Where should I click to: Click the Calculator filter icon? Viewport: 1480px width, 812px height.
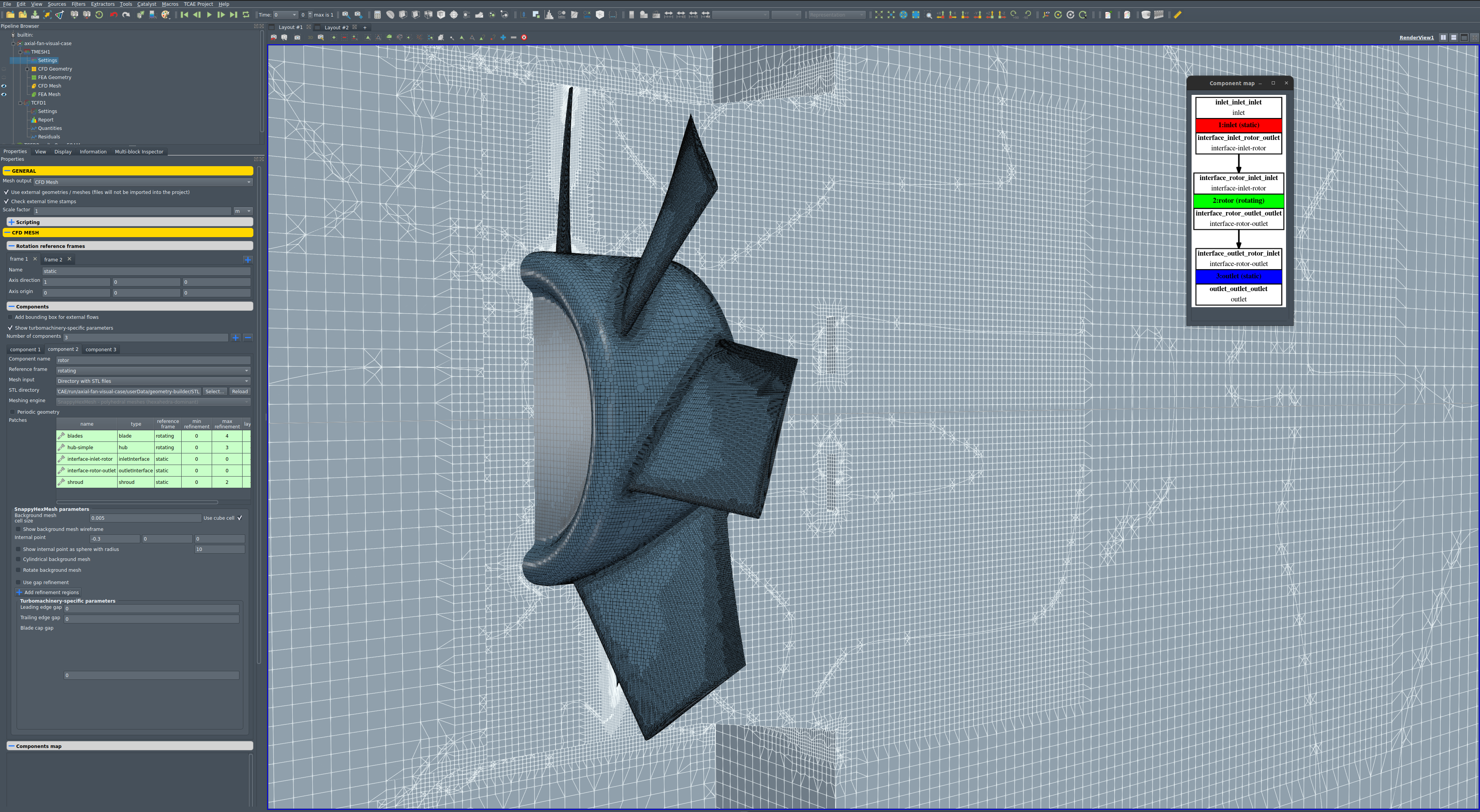point(378,15)
